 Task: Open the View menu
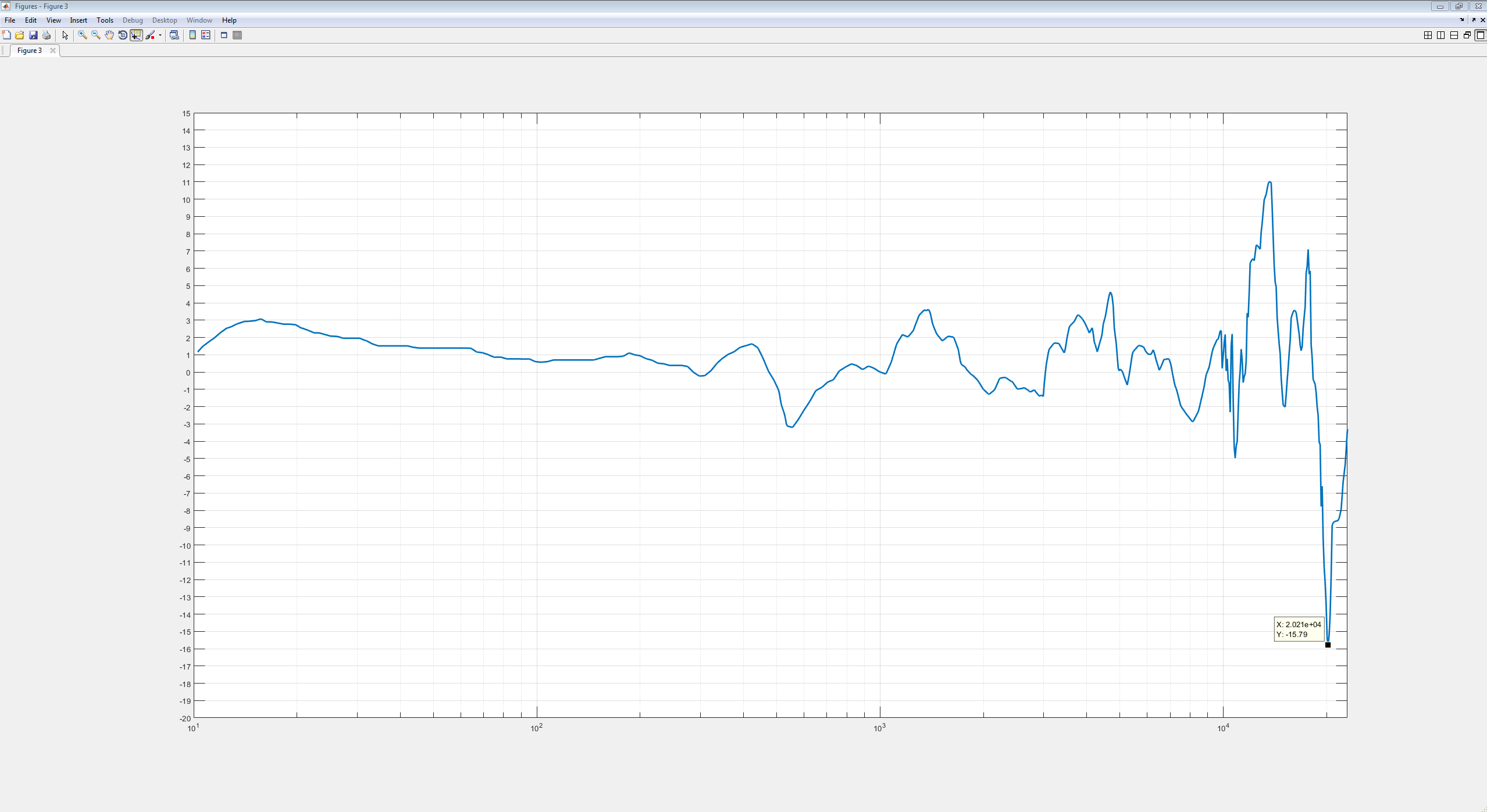[54, 20]
